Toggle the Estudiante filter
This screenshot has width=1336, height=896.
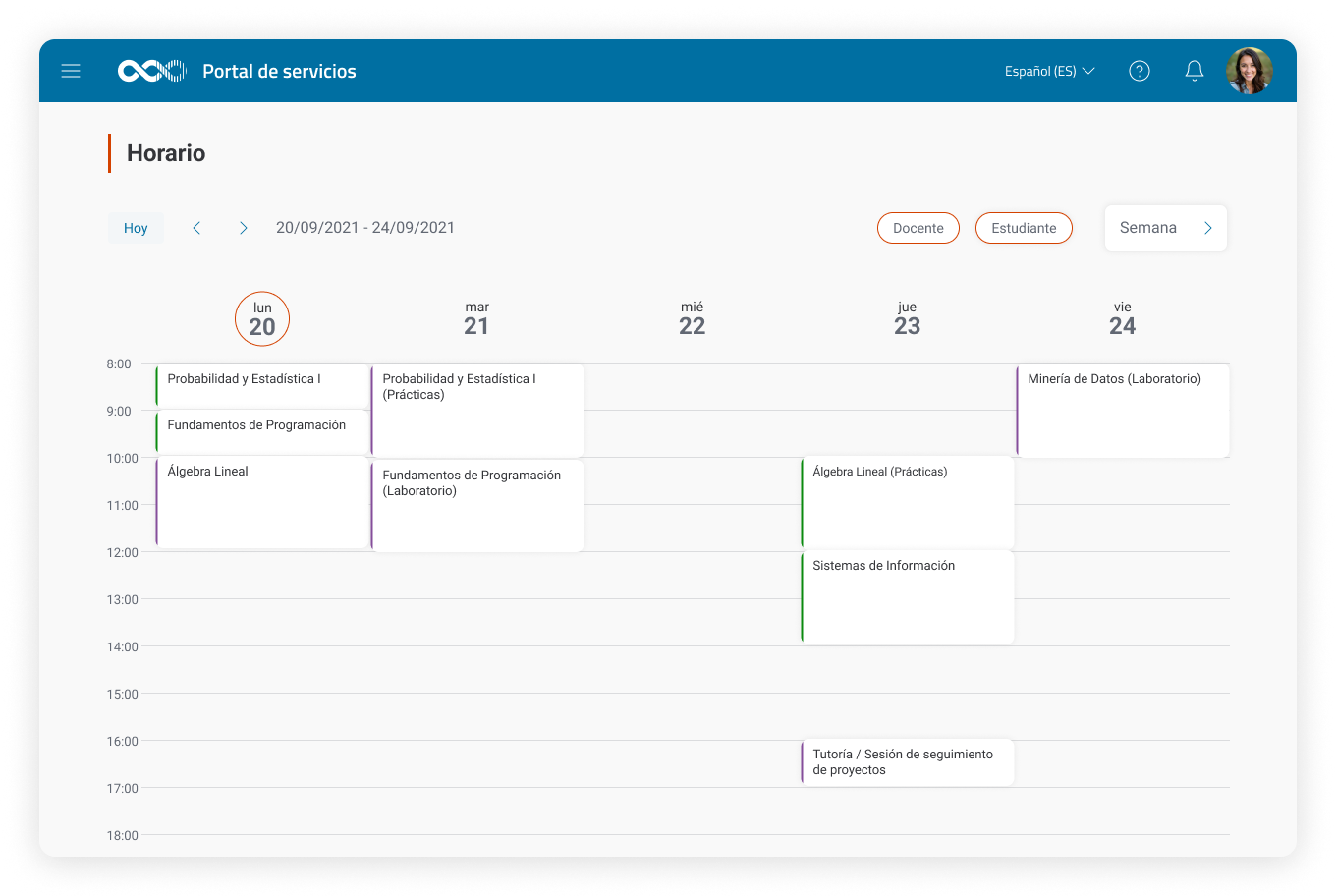[1024, 228]
